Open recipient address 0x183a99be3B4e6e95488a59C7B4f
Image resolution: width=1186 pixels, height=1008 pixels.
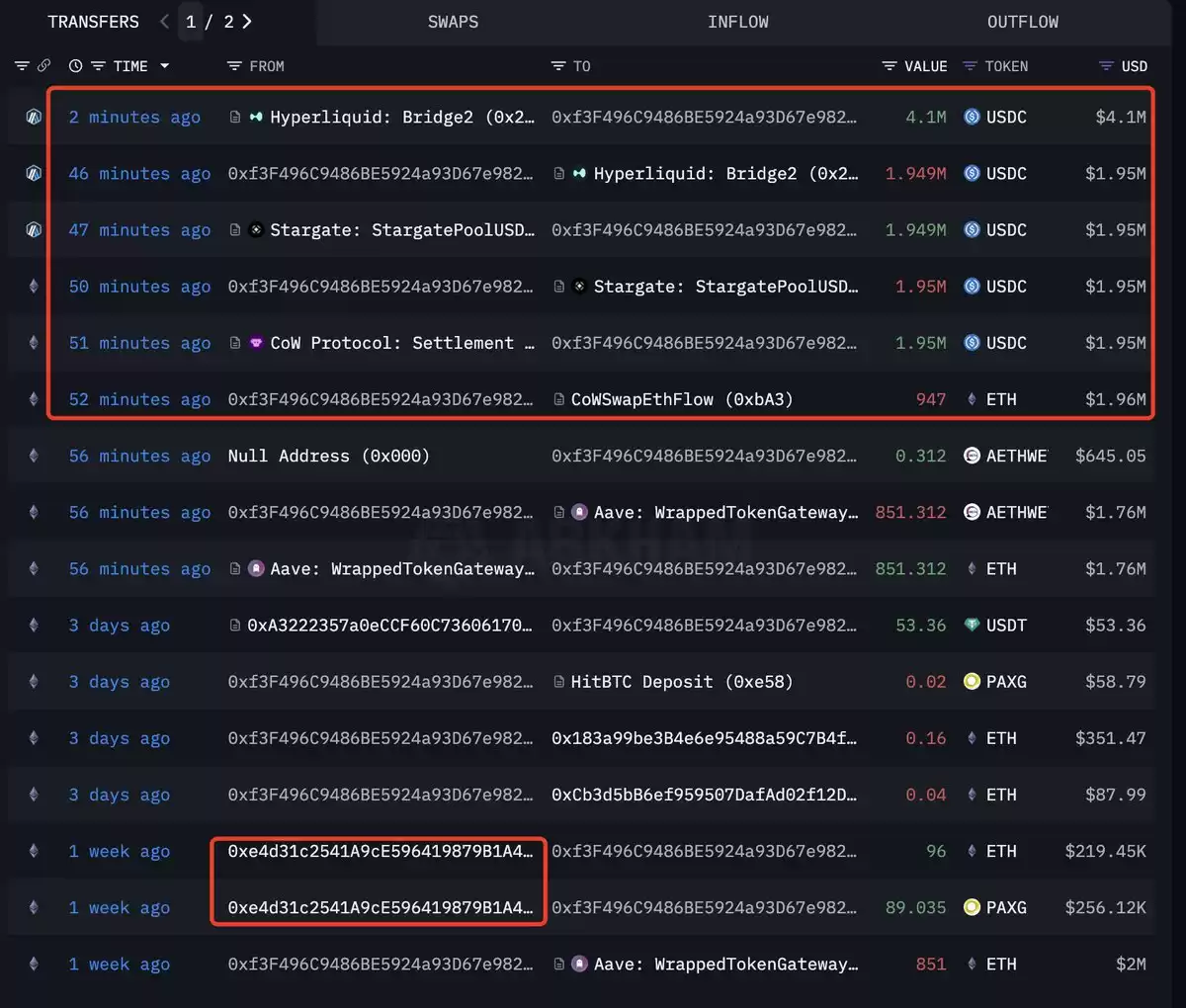pyautogui.click(x=704, y=737)
